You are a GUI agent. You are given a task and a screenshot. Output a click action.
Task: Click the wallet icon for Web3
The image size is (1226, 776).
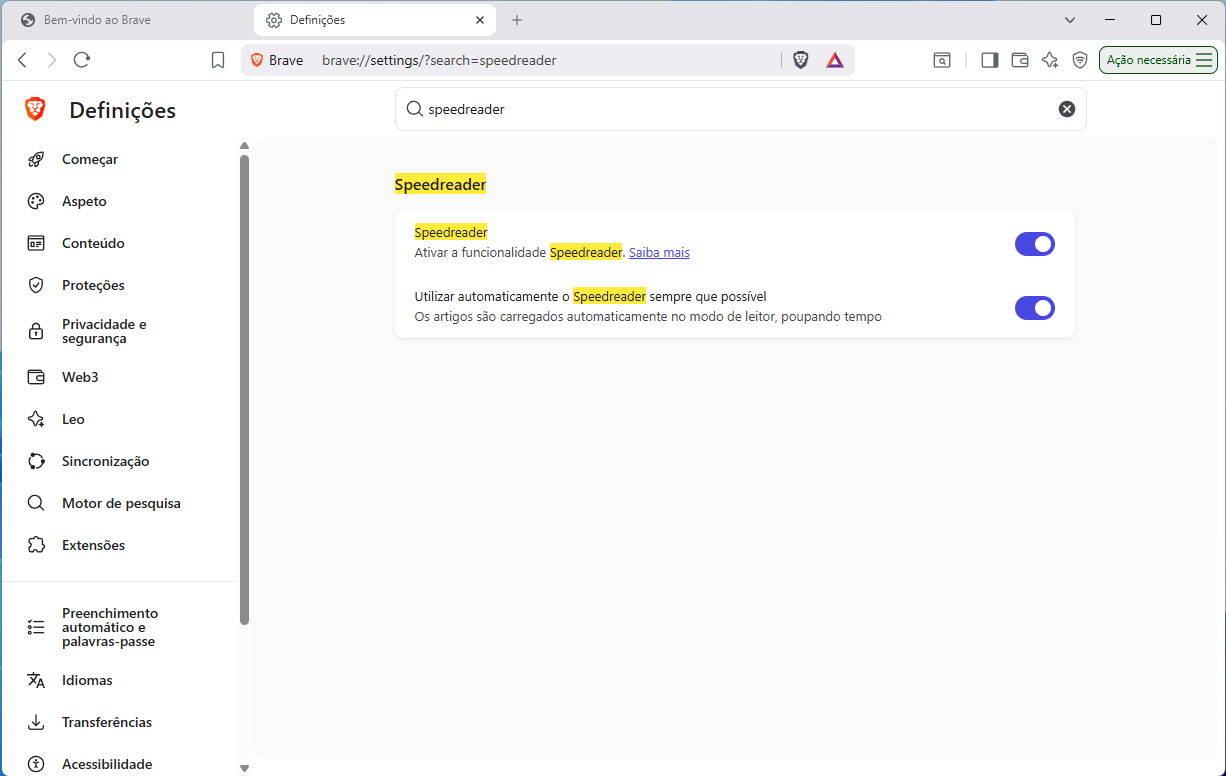[x=36, y=377]
